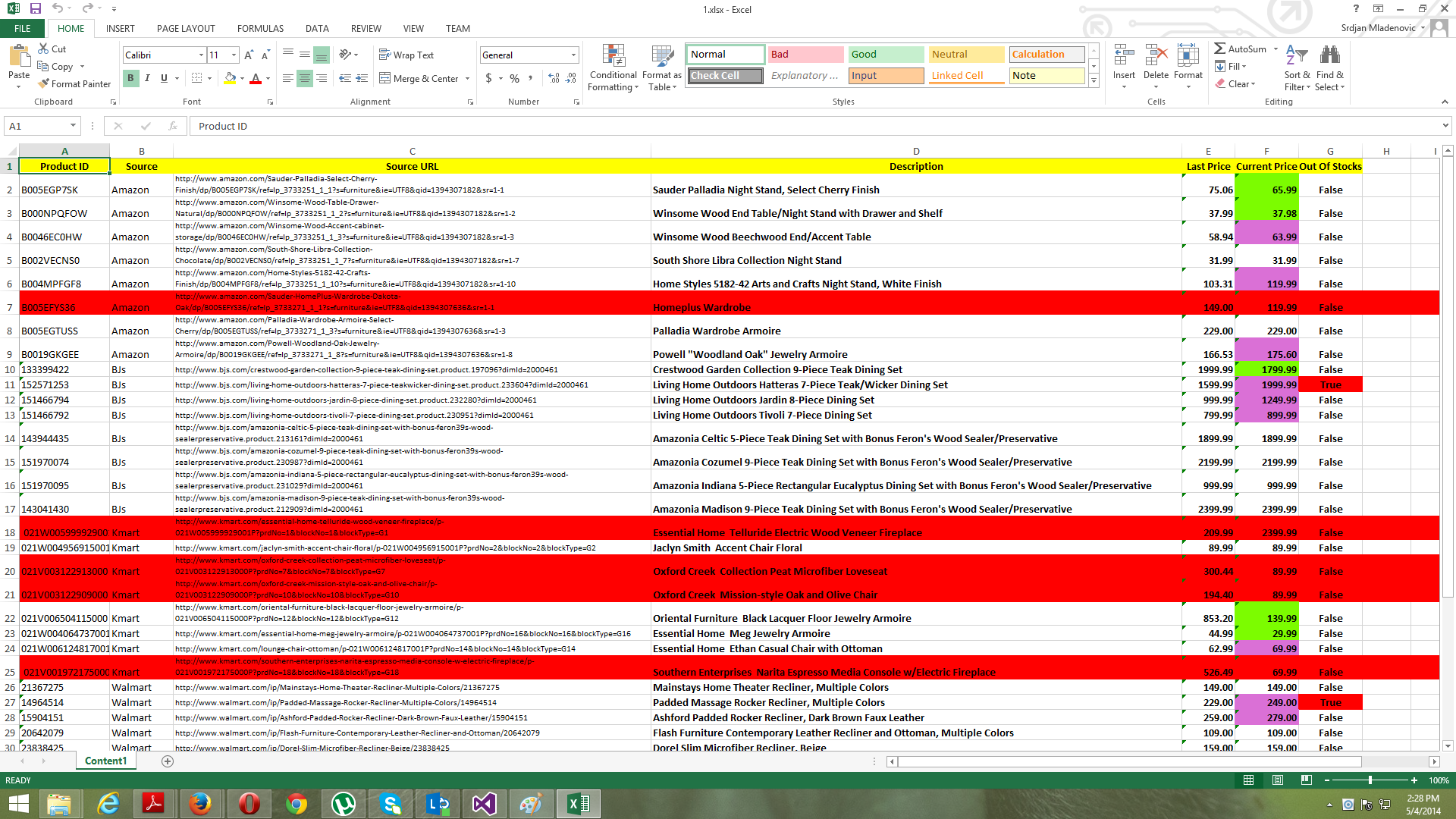
Task: Click the Undo arrow icon
Action: [58, 9]
